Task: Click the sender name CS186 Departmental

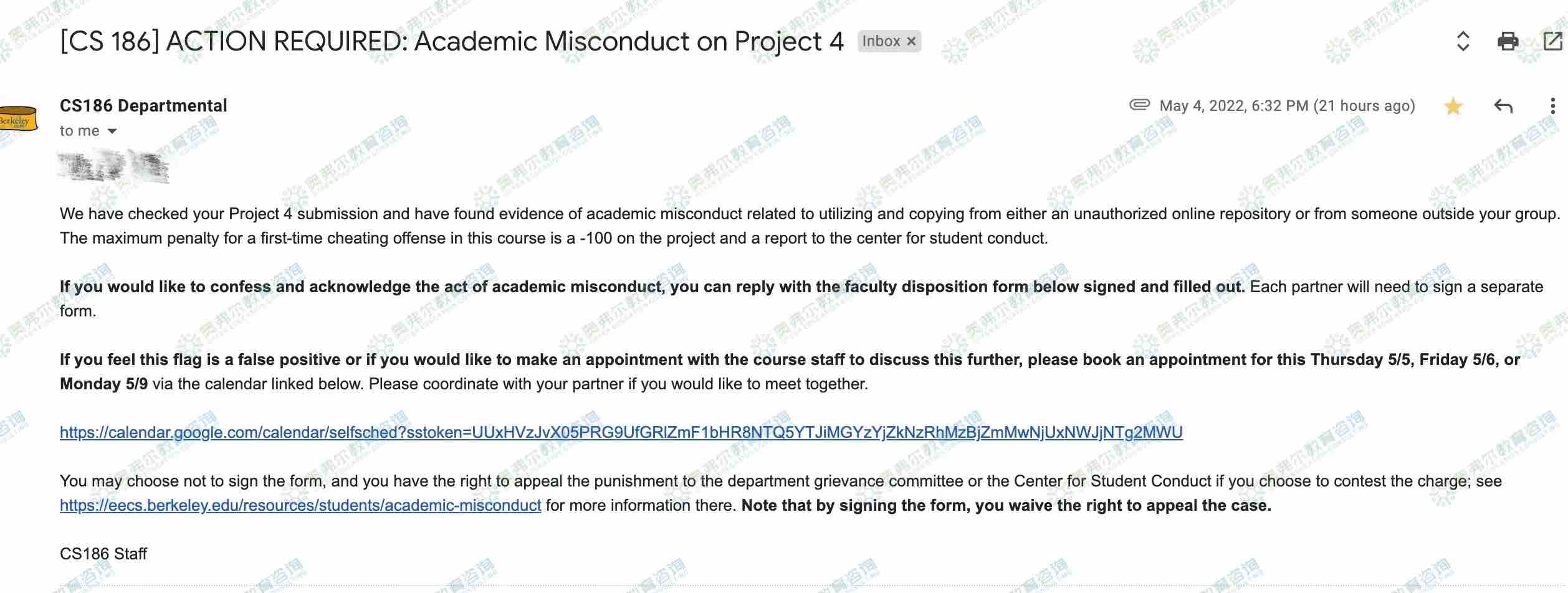Action: tap(143, 106)
